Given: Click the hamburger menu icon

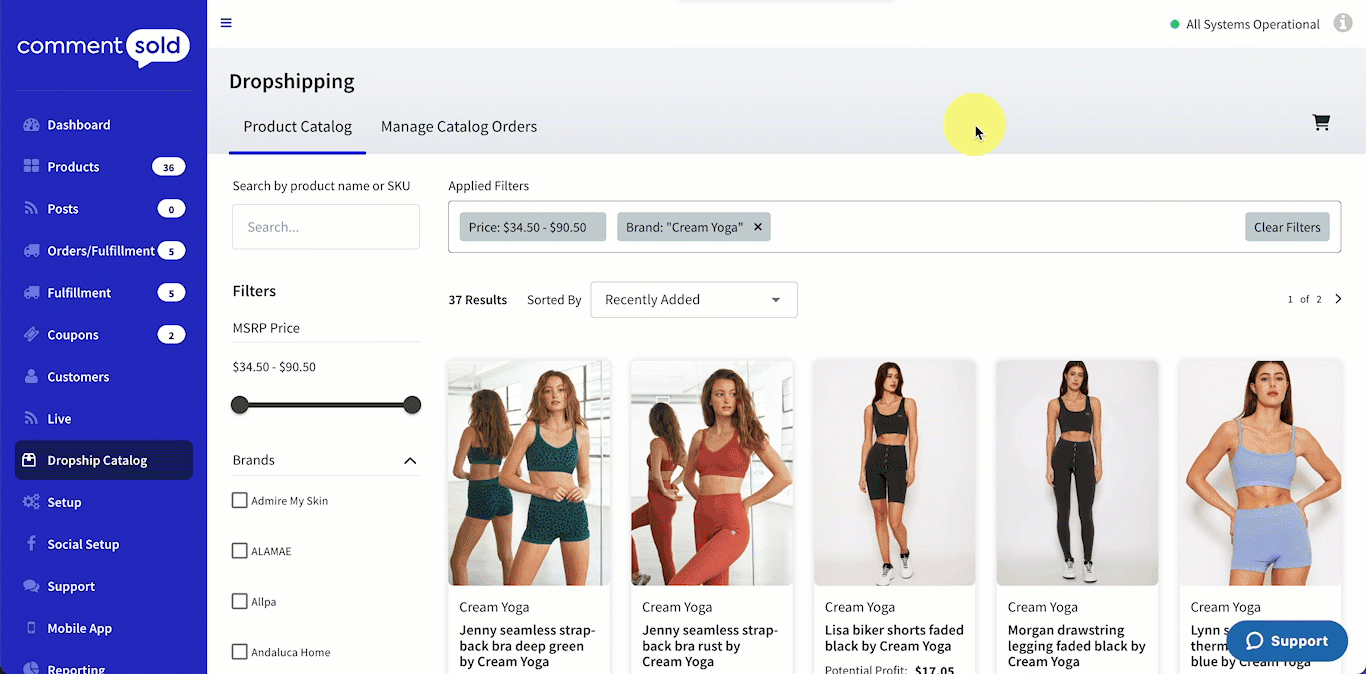Looking at the screenshot, I should tap(226, 23).
